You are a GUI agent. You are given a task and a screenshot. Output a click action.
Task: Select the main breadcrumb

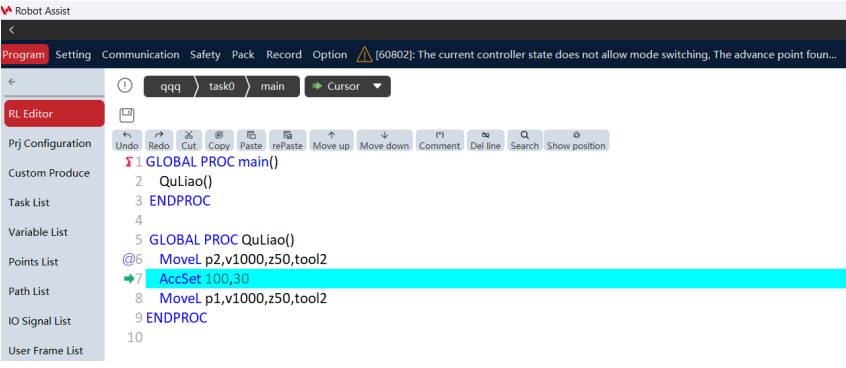click(x=272, y=86)
